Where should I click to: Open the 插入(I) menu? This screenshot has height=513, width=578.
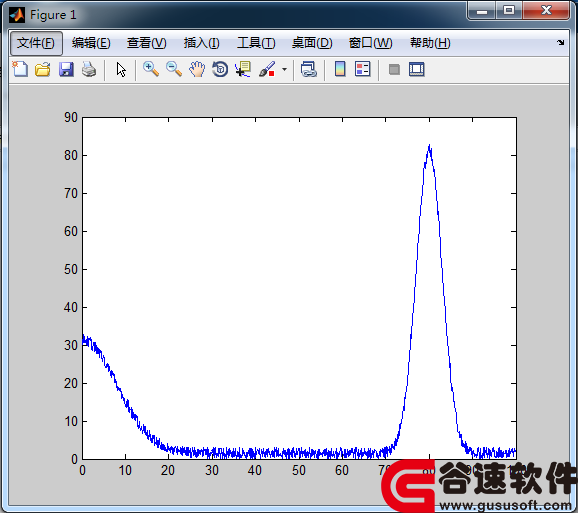coord(202,43)
